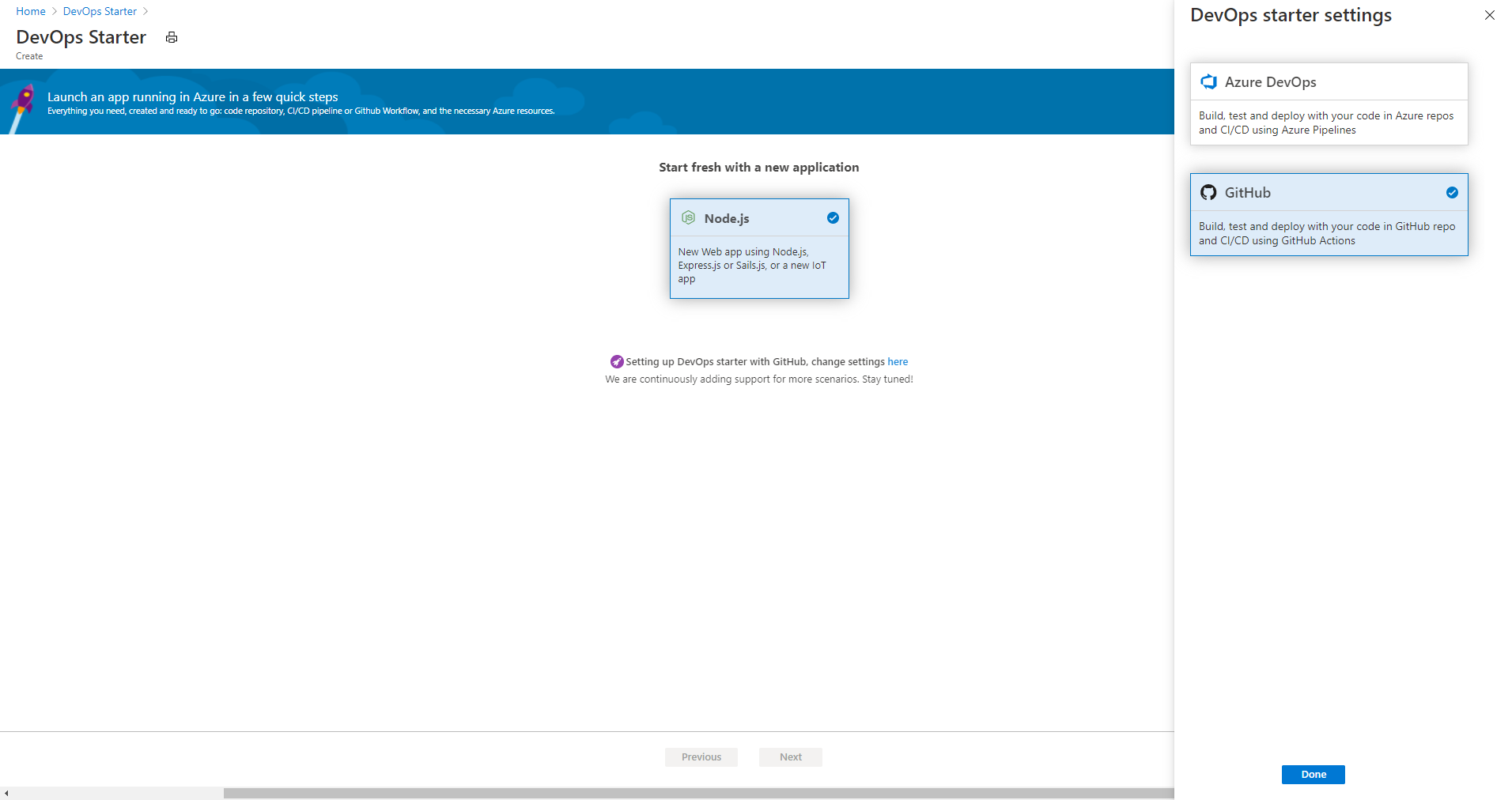This screenshot has height=800, width=1512.
Task: Click the 'Launch an app running in Azure' banner heading
Action: (x=193, y=97)
